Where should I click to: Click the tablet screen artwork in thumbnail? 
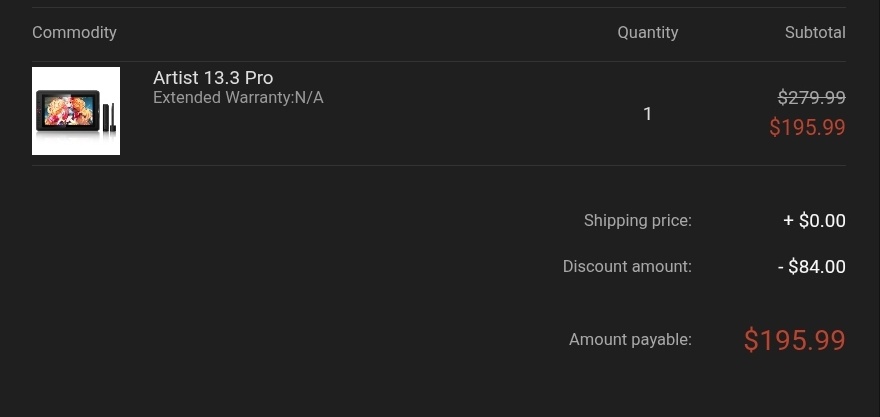click(68, 109)
